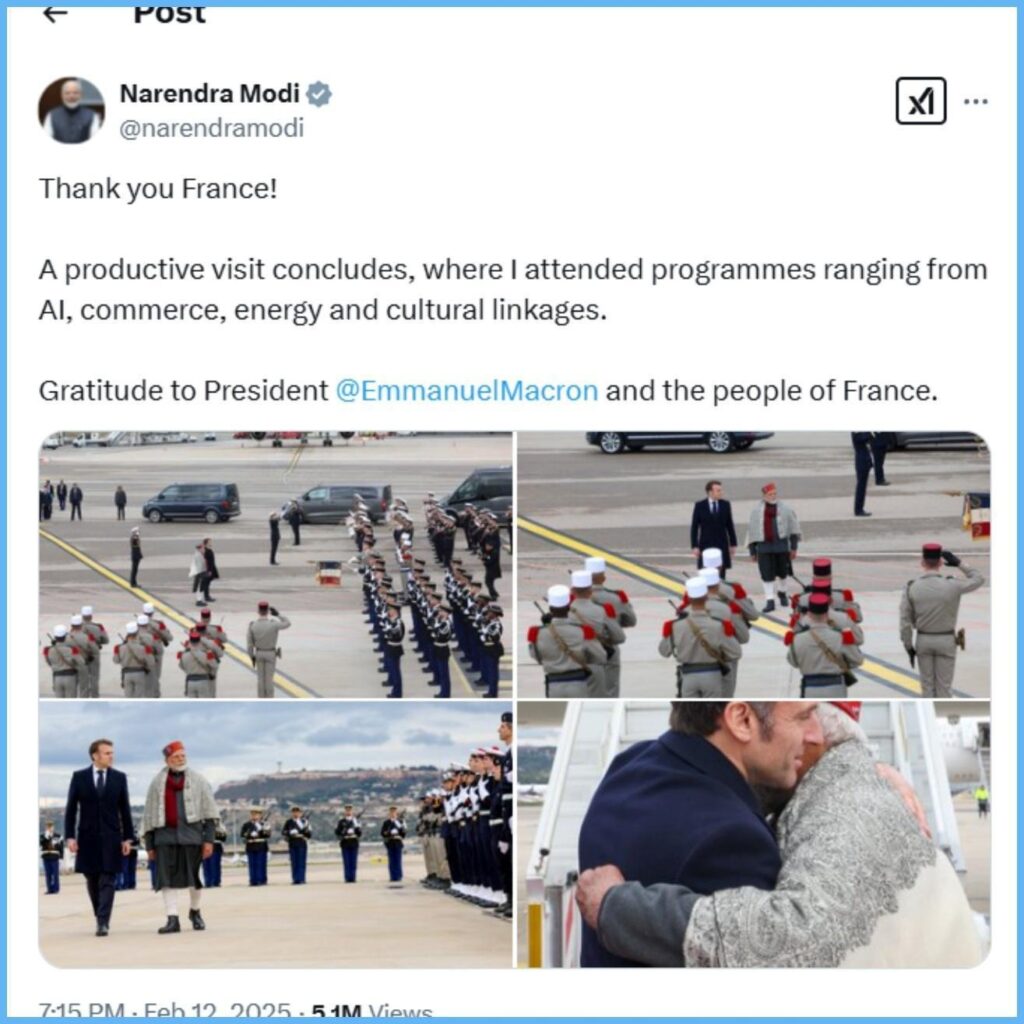Click the 5.1M Views count
The height and width of the screenshot is (1024, 1024).
point(372,1012)
